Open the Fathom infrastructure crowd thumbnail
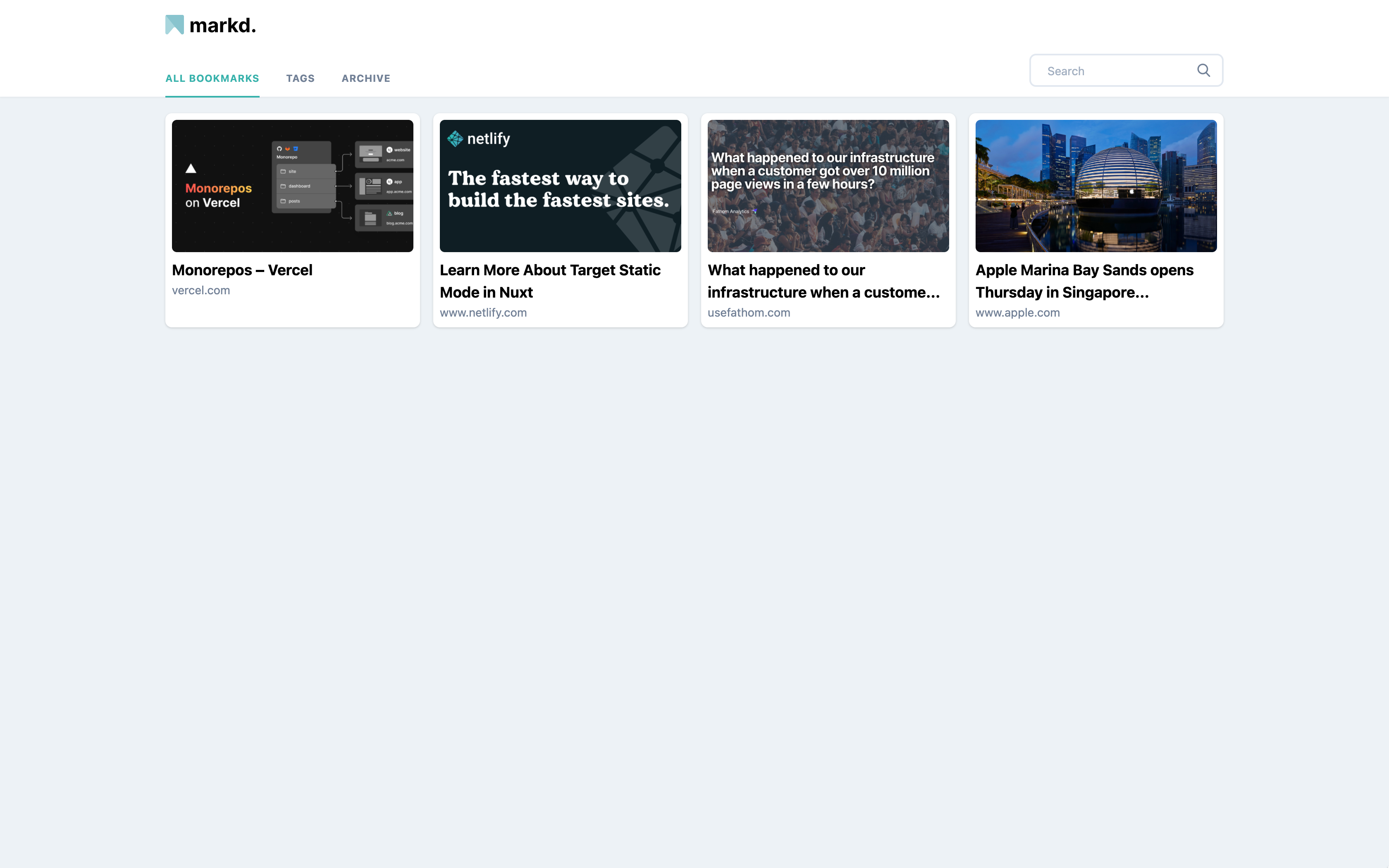1389x868 pixels. coord(828,186)
